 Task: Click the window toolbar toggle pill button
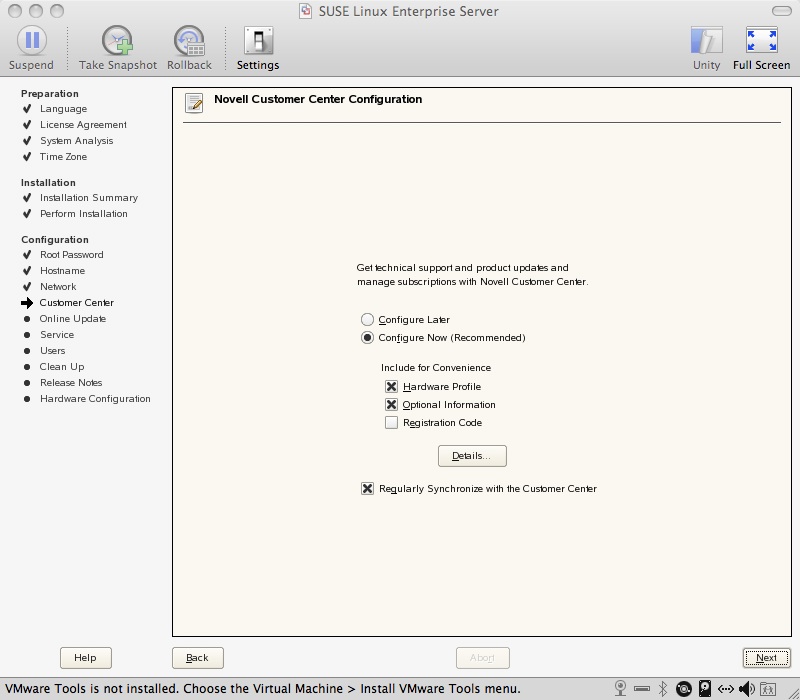[782, 11]
